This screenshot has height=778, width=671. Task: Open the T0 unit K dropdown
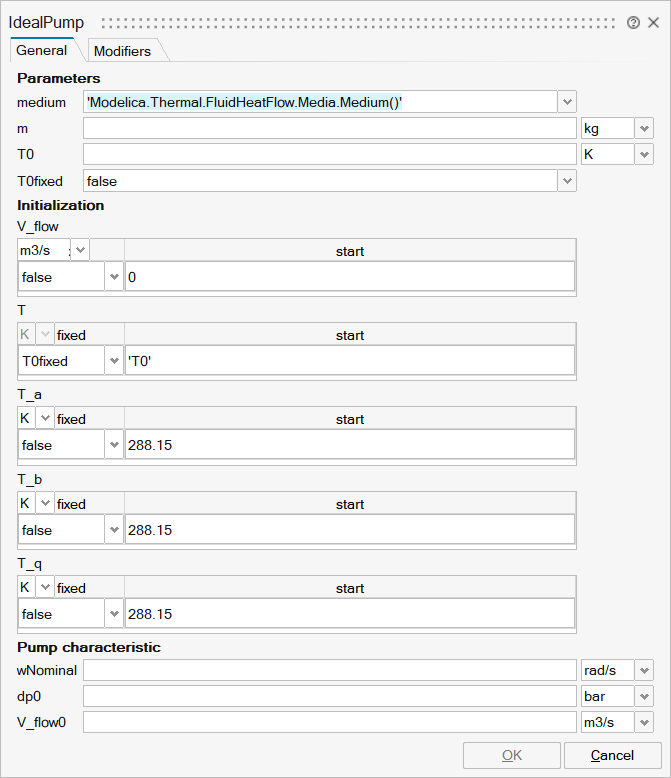point(644,155)
